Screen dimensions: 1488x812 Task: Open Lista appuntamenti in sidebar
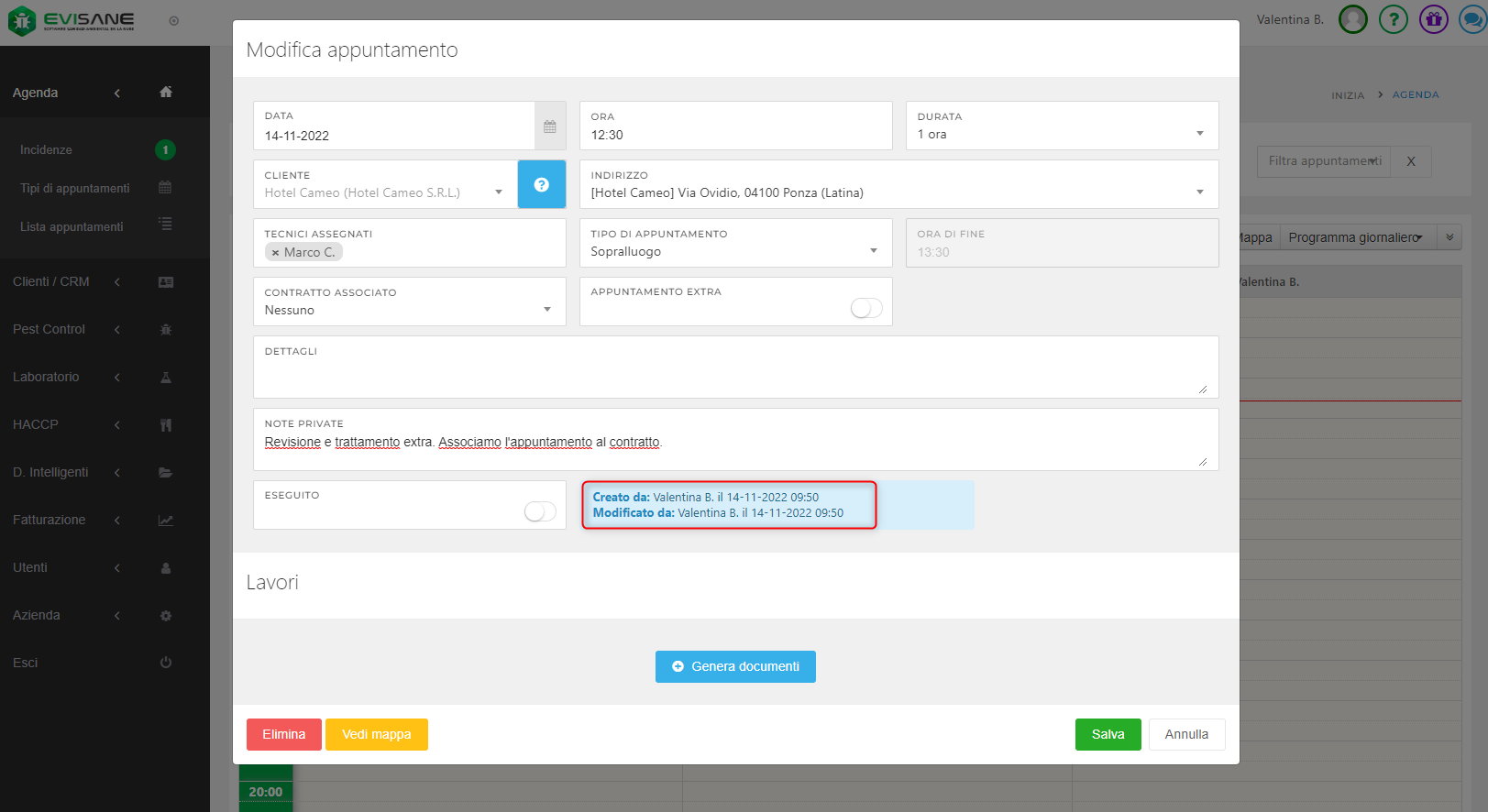click(72, 226)
